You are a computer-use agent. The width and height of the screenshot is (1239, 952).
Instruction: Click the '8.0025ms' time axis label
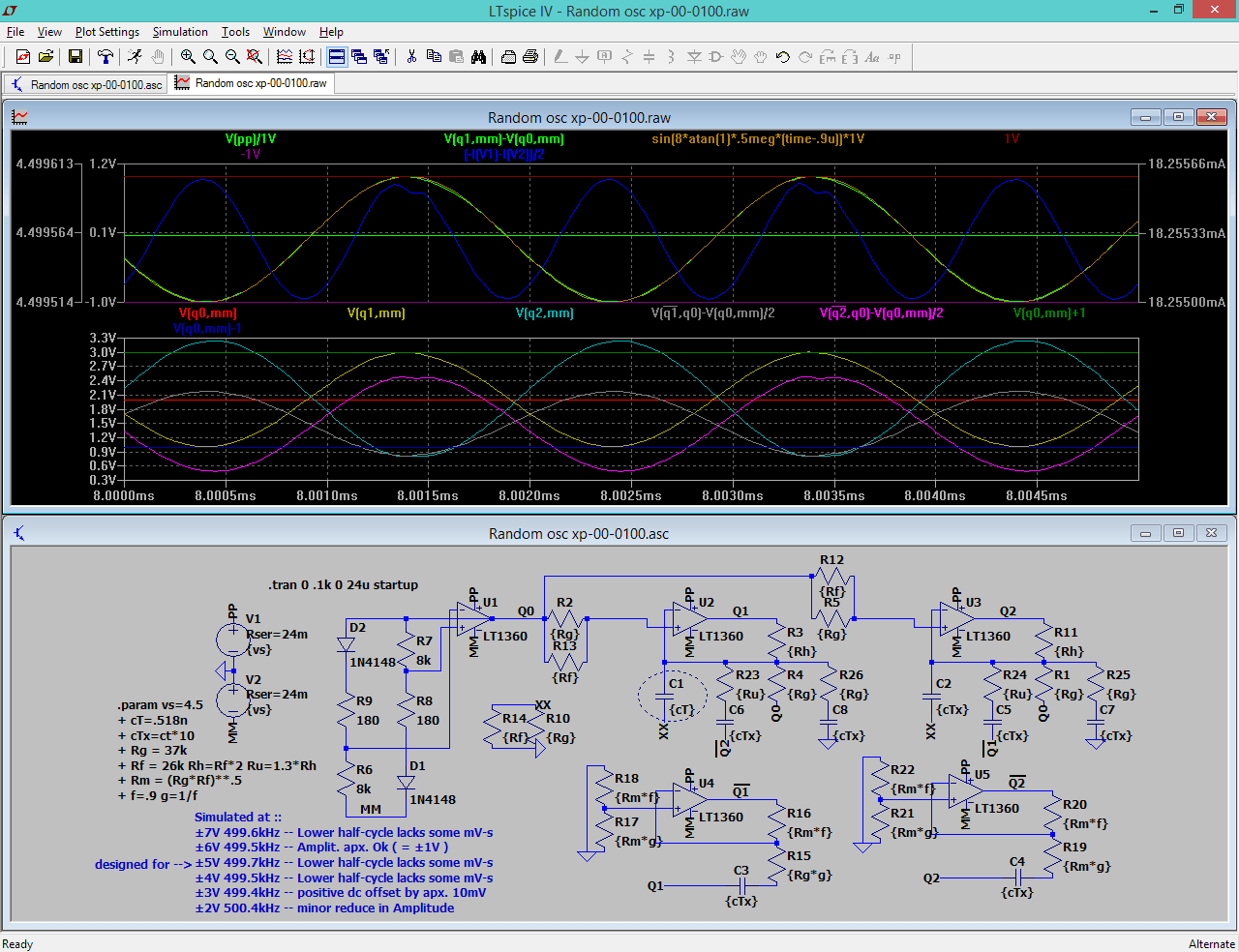pyautogui.click(x=631, y=496)
